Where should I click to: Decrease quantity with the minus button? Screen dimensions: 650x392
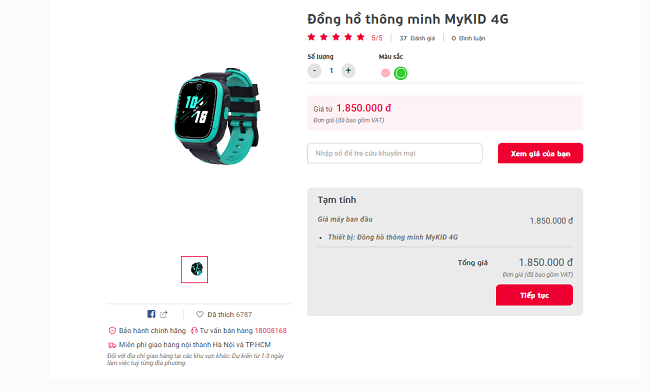[x=314, y=71]
